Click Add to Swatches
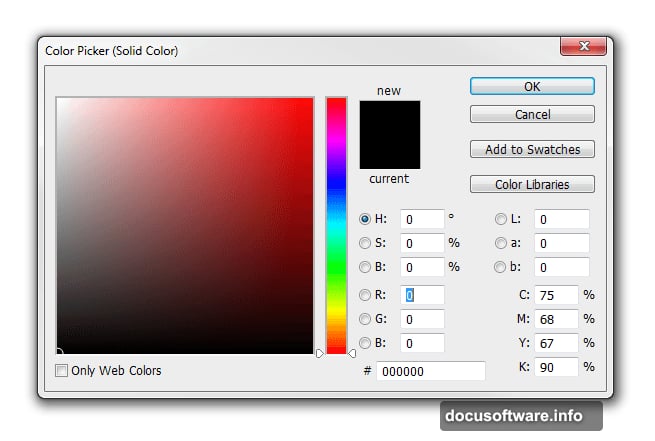The height and width of the screenshot is (441, 655). click(x=532, y=149)
